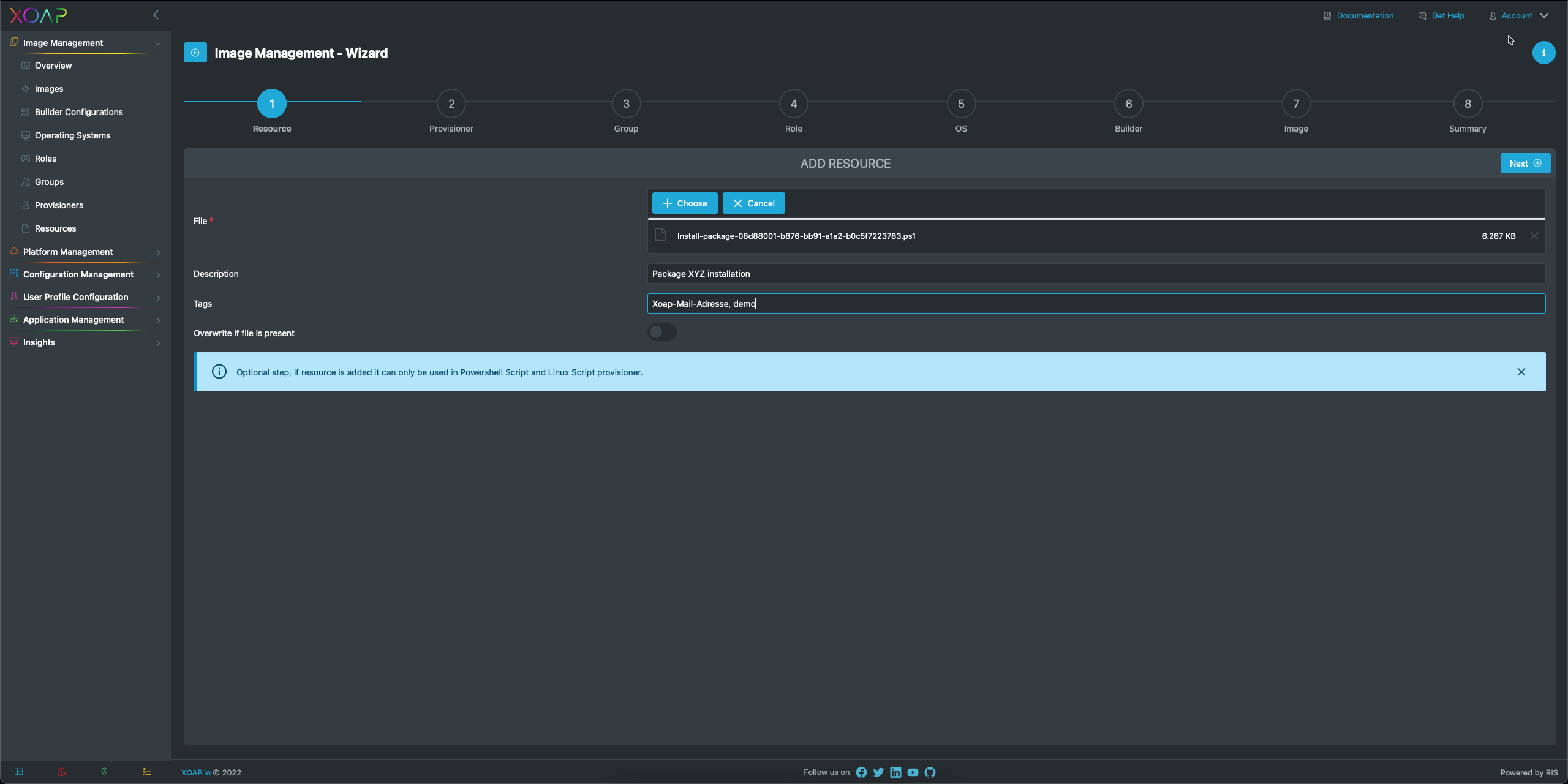
Task: Click into the Tags input field
Action: coord(1096,304)
